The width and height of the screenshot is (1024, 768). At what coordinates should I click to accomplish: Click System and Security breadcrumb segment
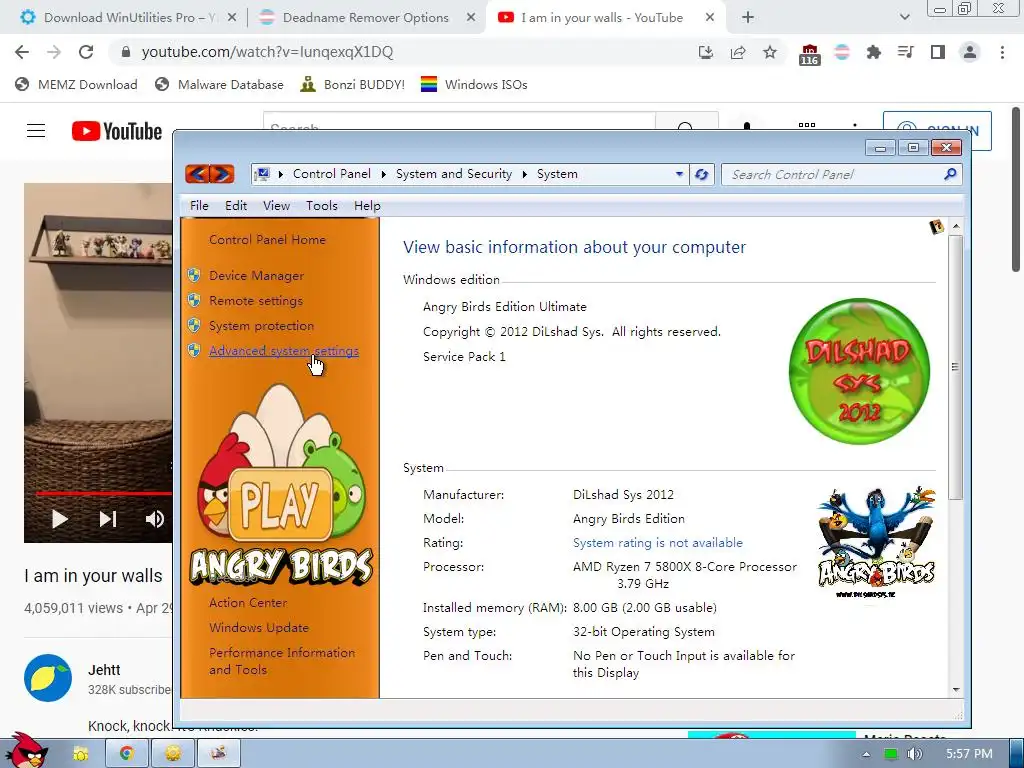pos(454,174)
